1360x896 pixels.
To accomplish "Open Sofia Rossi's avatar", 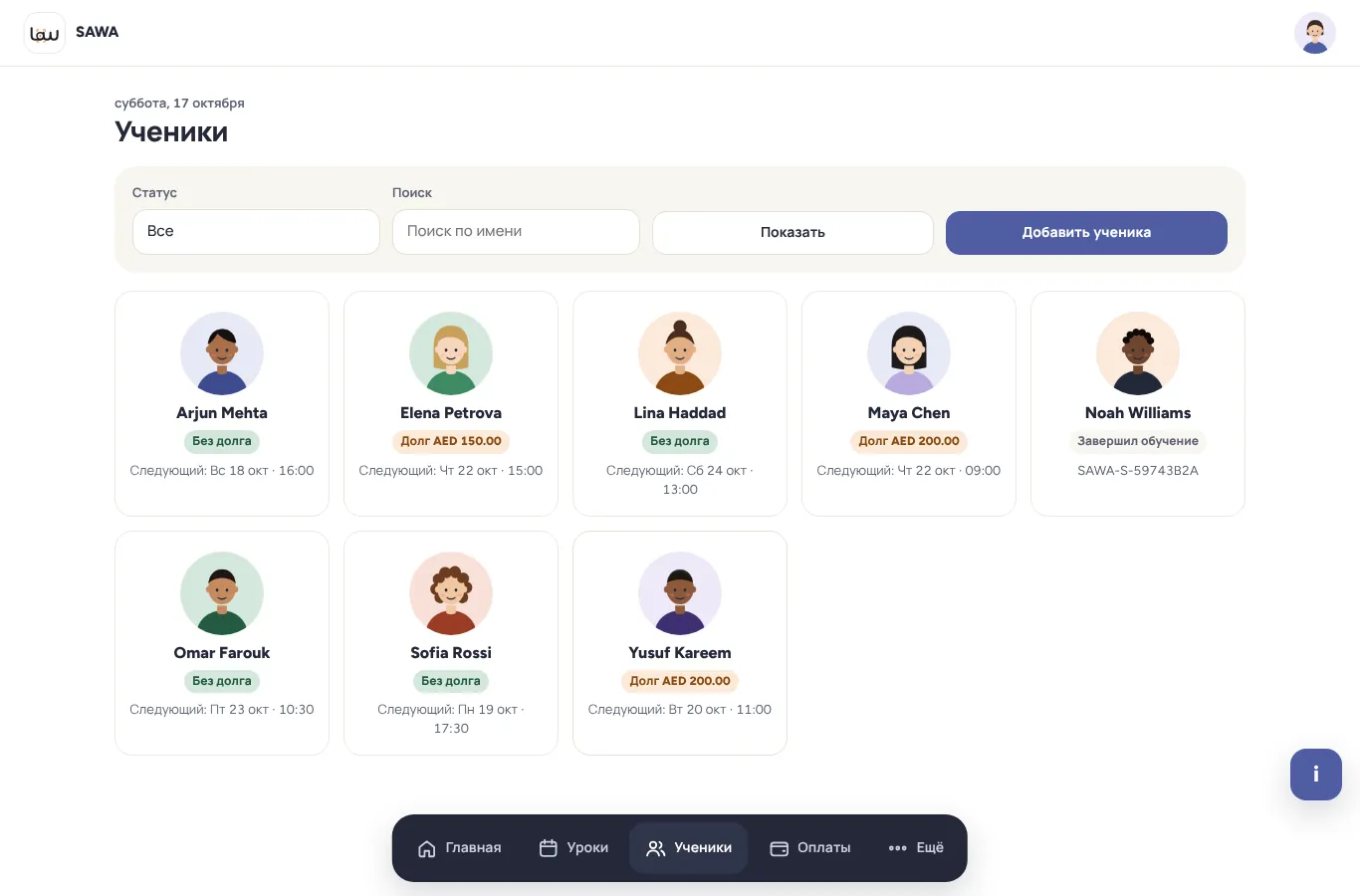I will pos(451,593).
